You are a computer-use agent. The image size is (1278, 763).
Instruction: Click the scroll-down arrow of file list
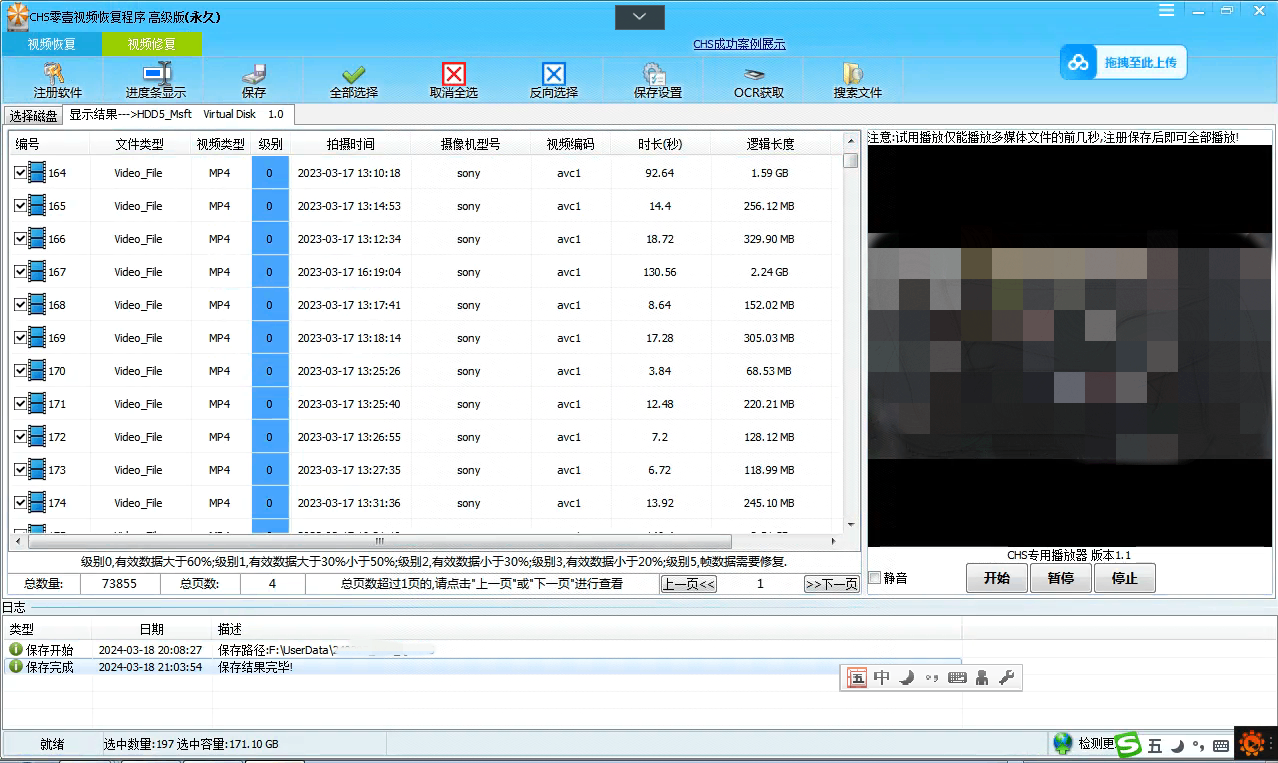coord(850,525)
